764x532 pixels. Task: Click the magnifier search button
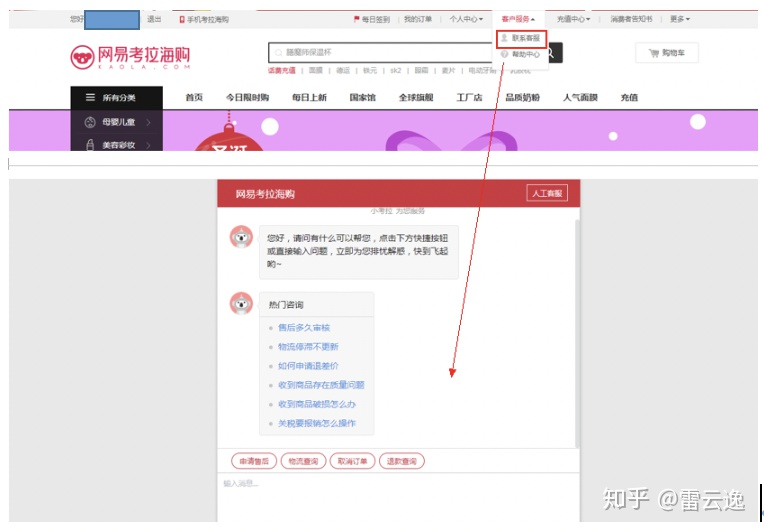tap(553, 53)
